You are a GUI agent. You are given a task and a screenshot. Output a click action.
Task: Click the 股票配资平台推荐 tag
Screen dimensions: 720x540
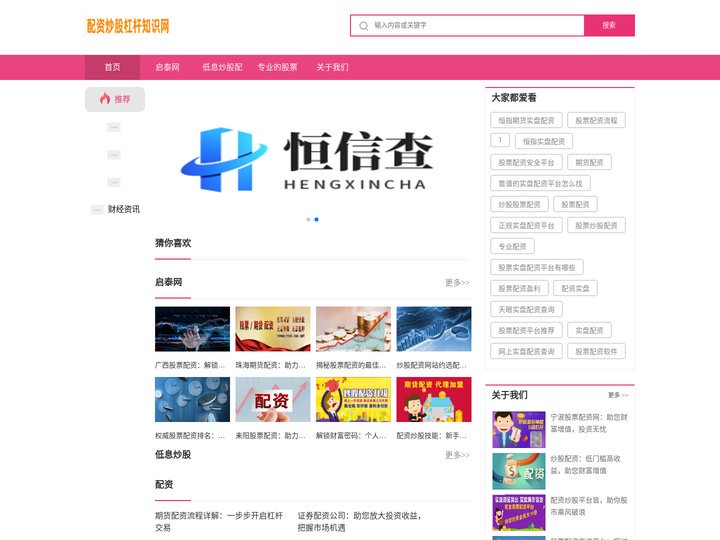pos(526,331)
